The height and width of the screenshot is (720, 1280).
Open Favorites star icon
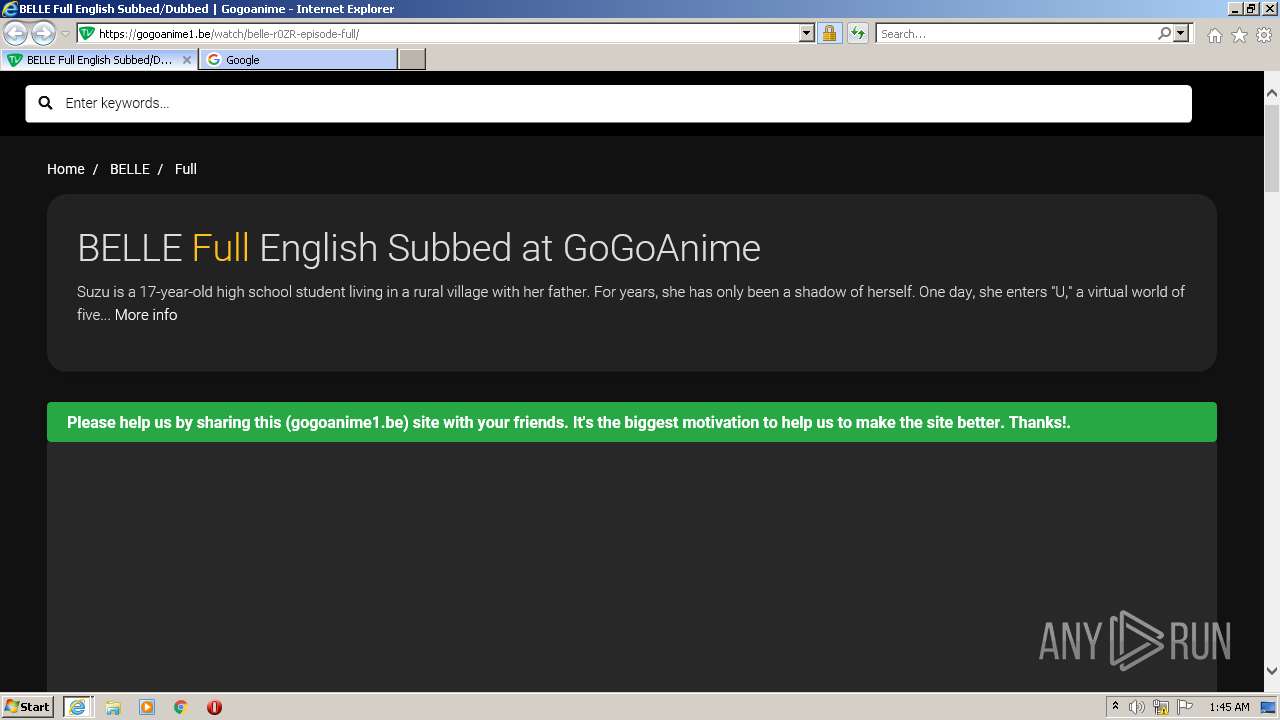click(1239, 35)
